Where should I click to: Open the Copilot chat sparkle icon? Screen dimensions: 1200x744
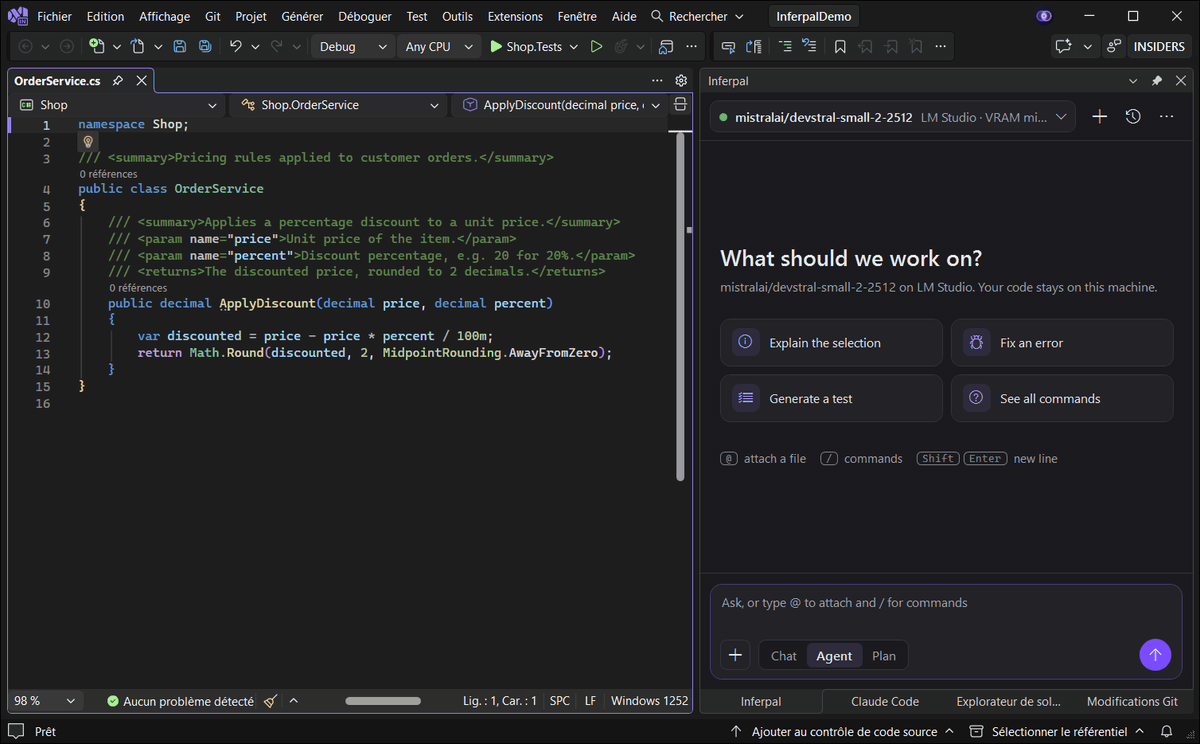(1062, 46)
